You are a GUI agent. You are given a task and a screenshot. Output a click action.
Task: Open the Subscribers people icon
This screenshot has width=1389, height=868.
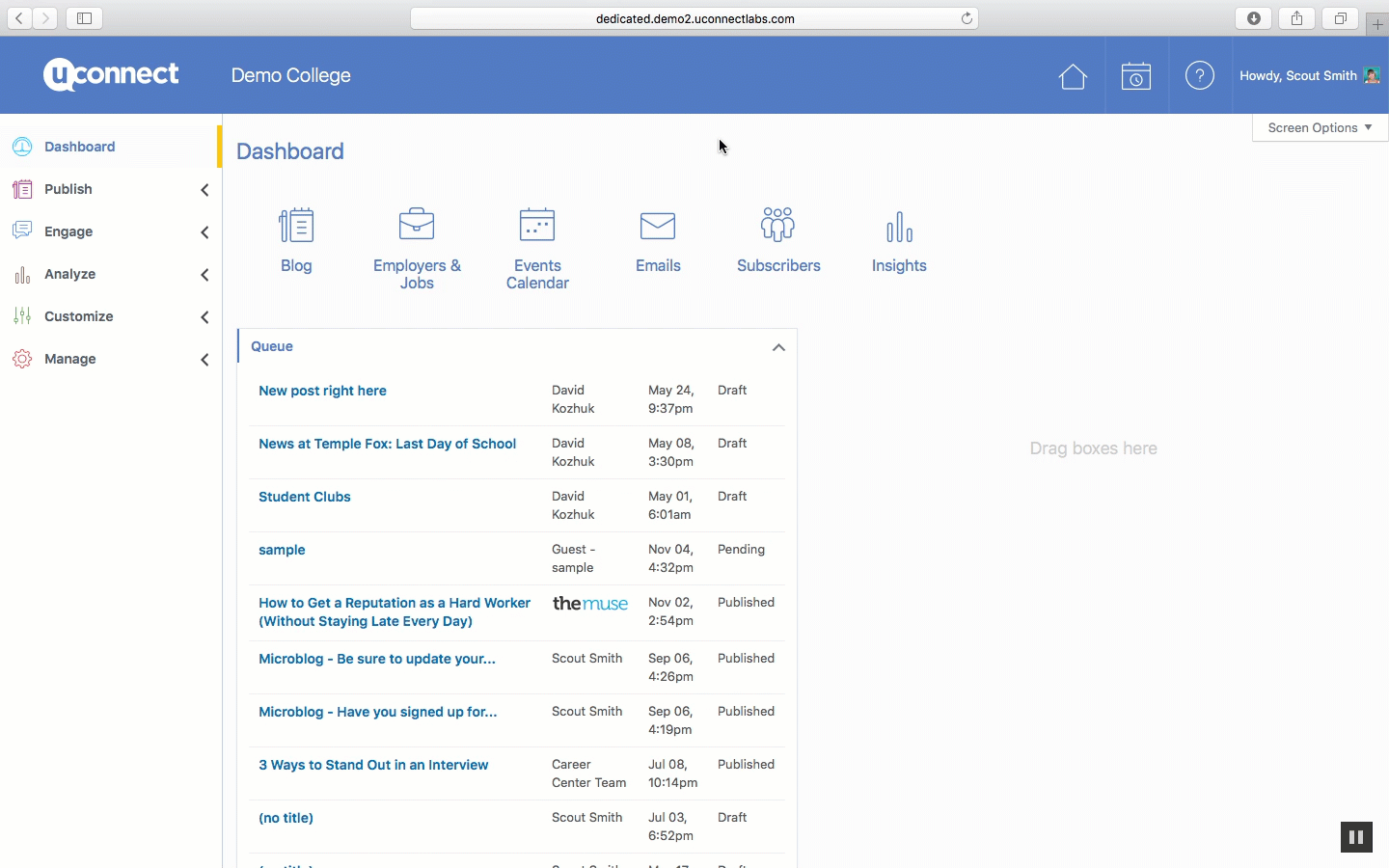click(778, 225)
